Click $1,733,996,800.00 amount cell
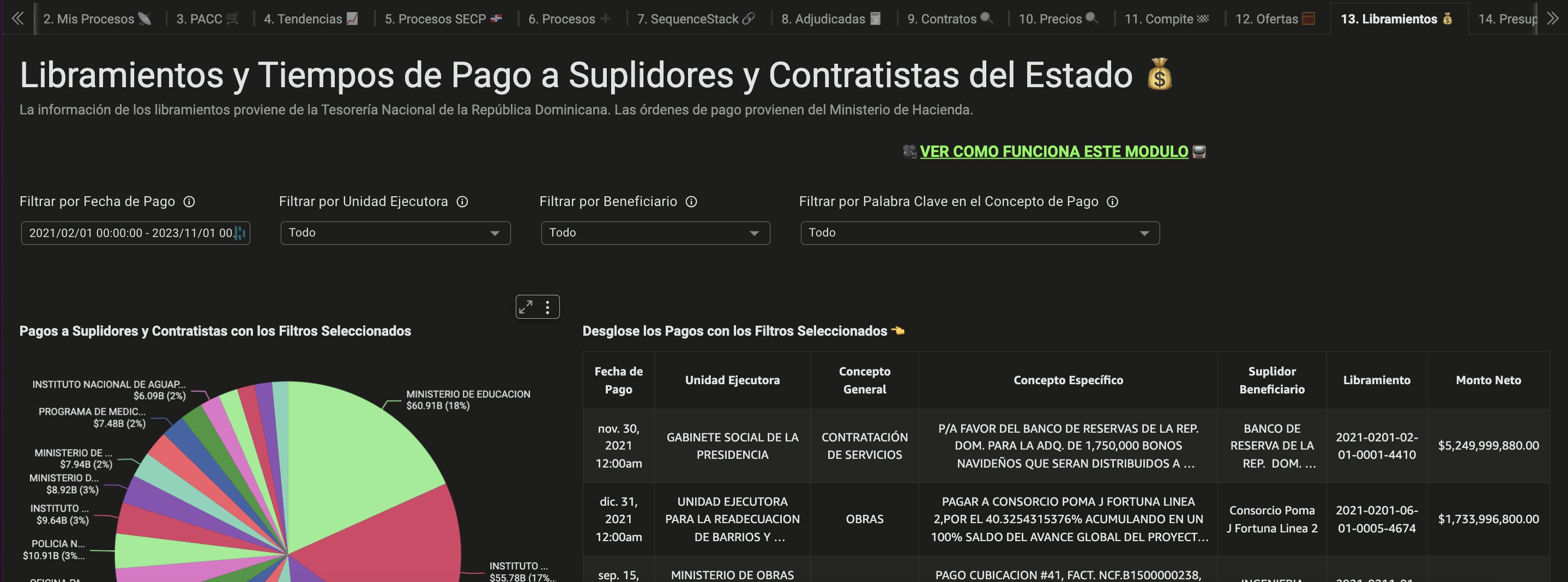The image size is (1568, 582). (1488, 519)
